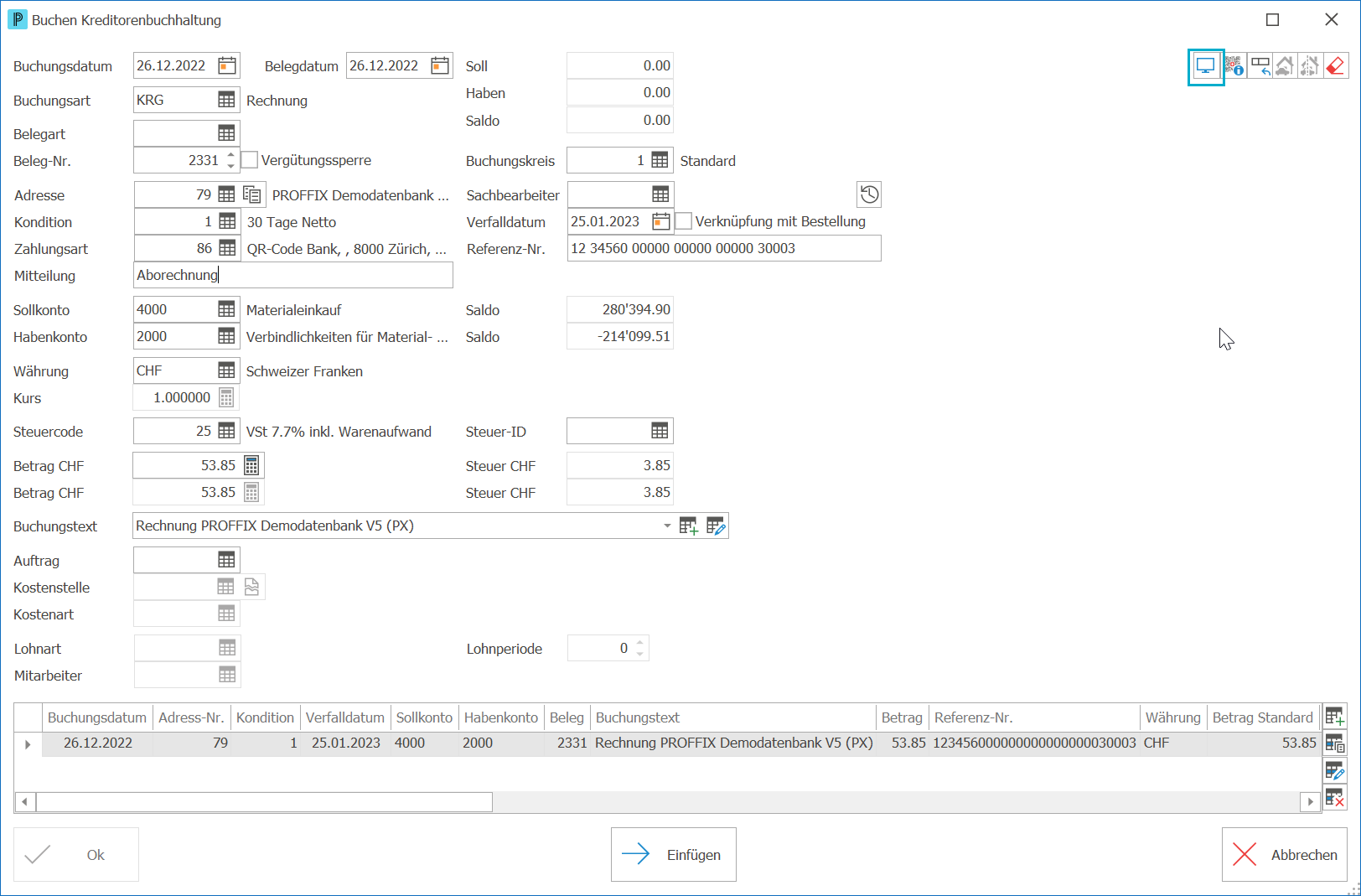Enable Vergütungssperre checkbox
Screen dimensions: 1361x896
pyautogui.click(x=250, y=159)
